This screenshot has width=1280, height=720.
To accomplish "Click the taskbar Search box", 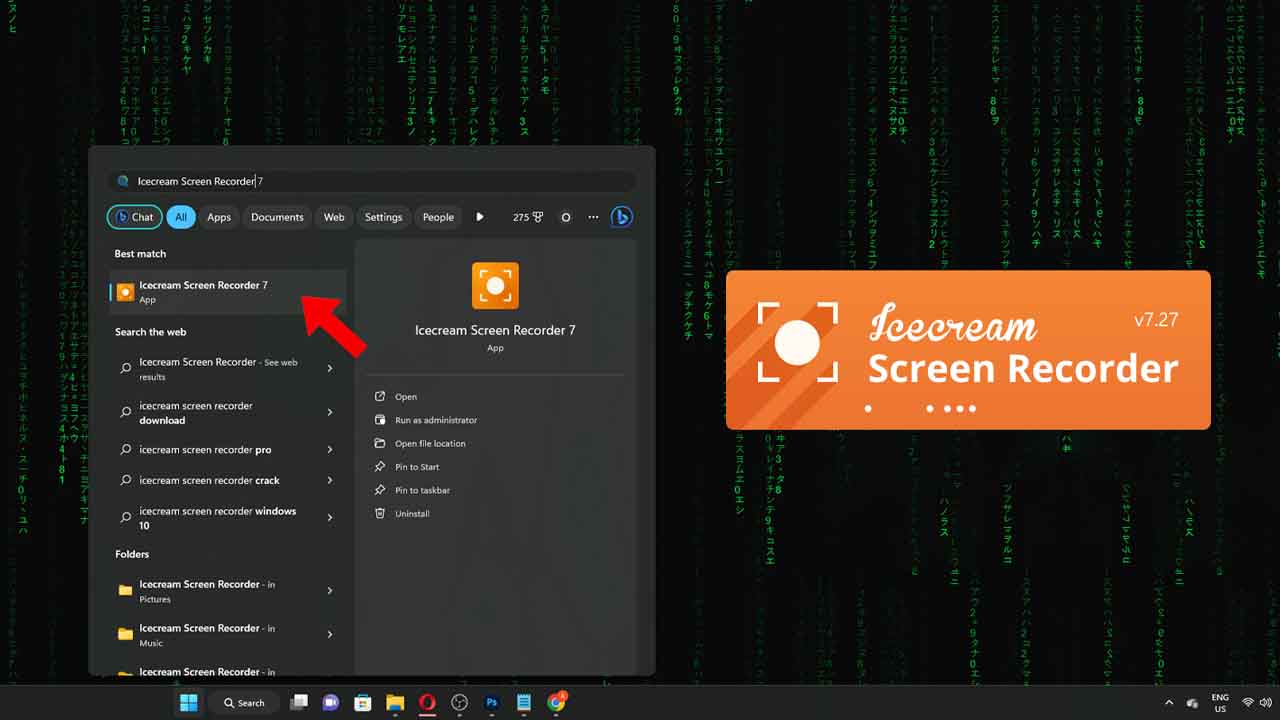I will [x=244, y=703].
